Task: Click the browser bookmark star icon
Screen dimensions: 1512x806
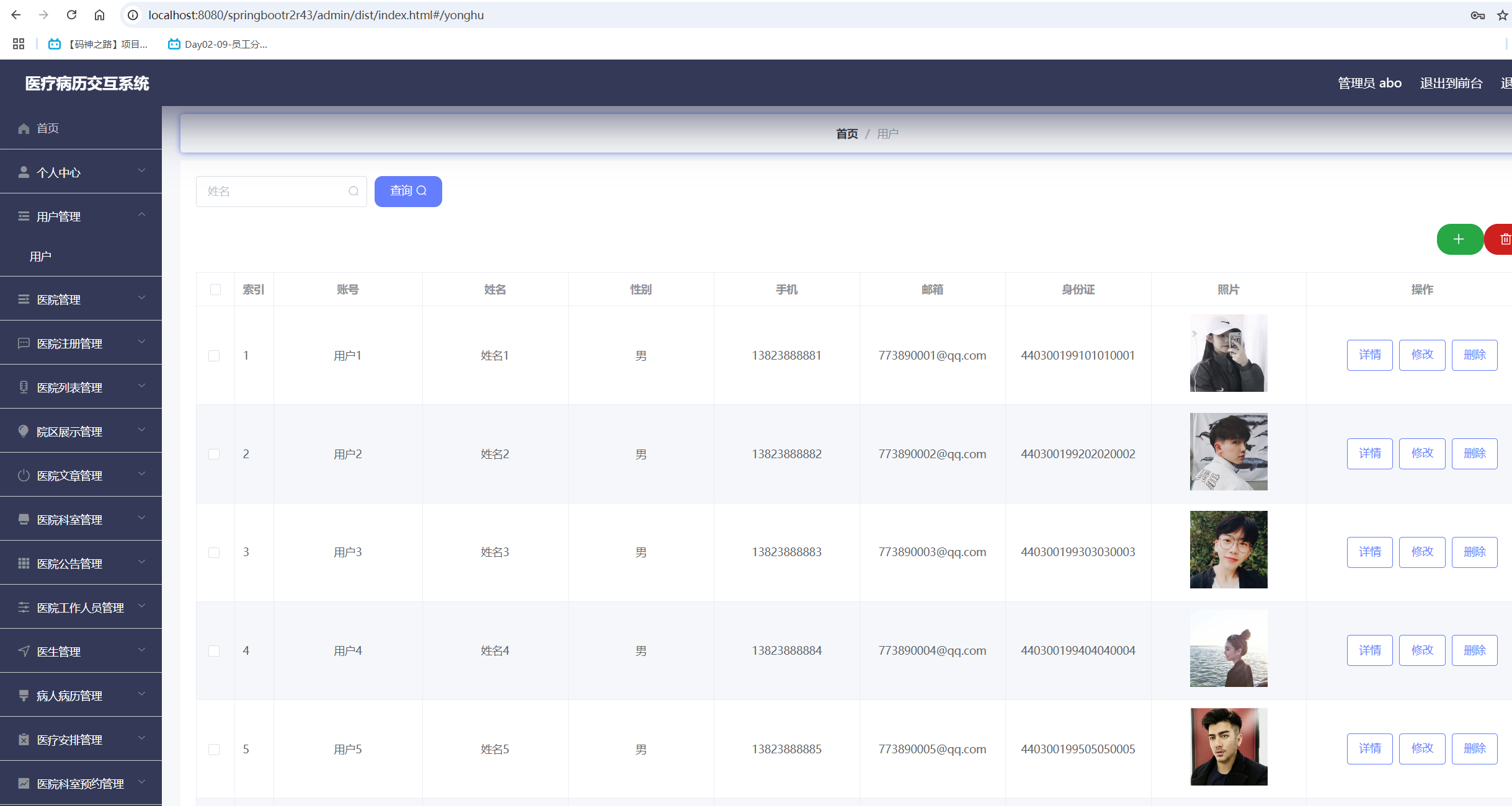Action: (1502, 15)
